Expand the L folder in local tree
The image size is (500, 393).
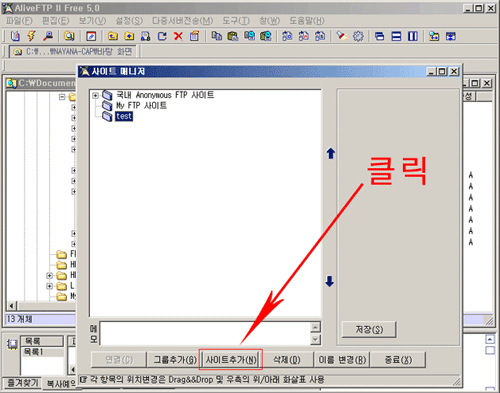pyautogui.click(x=49, y=286)
